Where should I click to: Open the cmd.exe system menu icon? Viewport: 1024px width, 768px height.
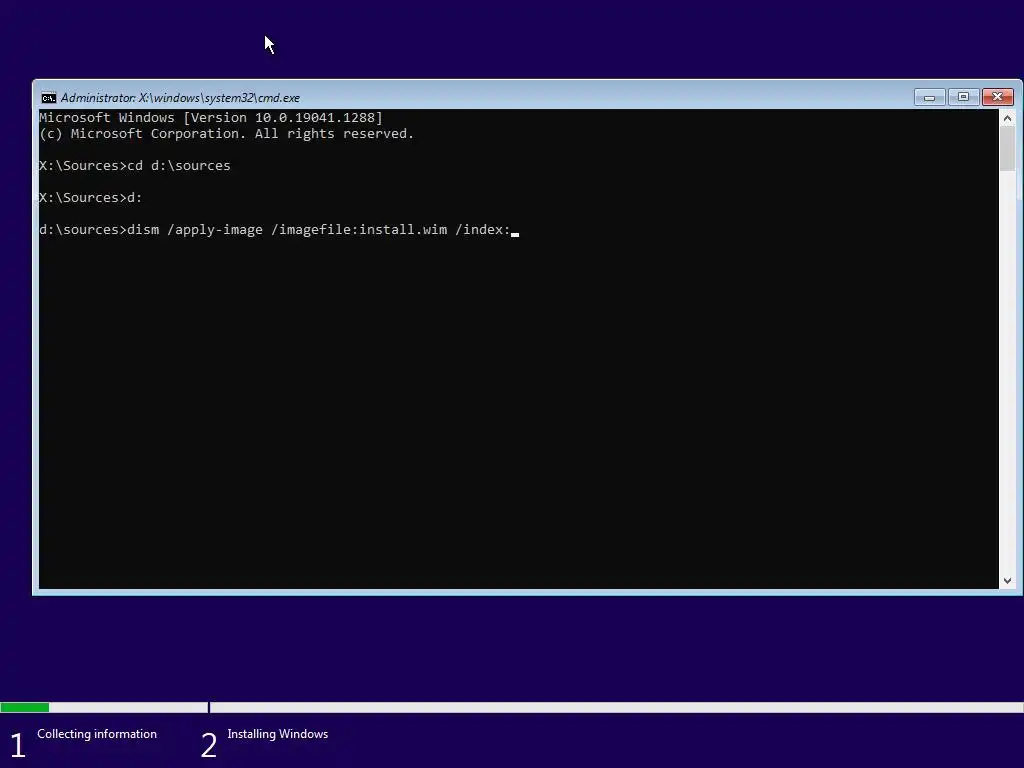48,98
